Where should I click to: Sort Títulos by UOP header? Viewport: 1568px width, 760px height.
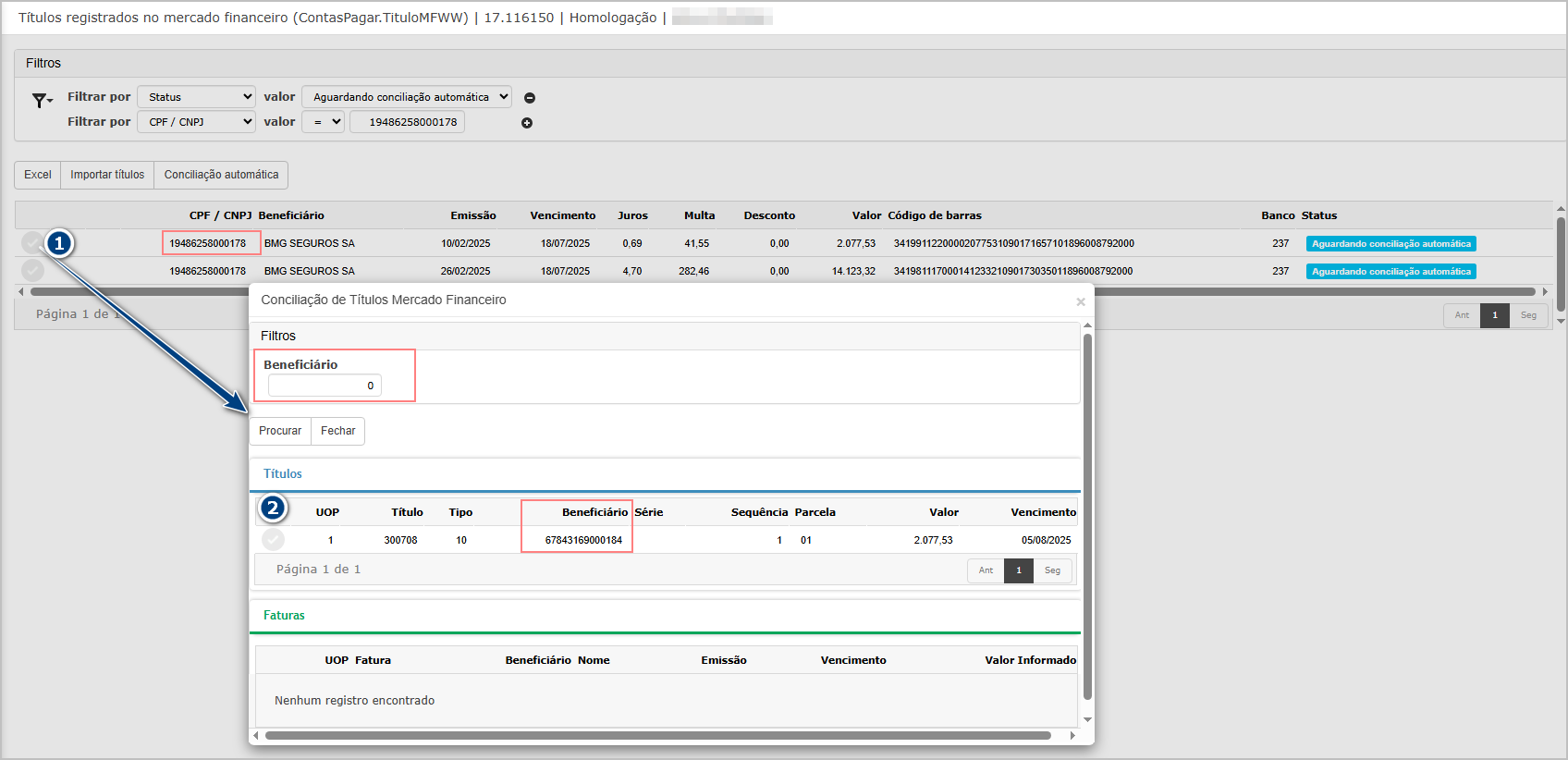327,512
